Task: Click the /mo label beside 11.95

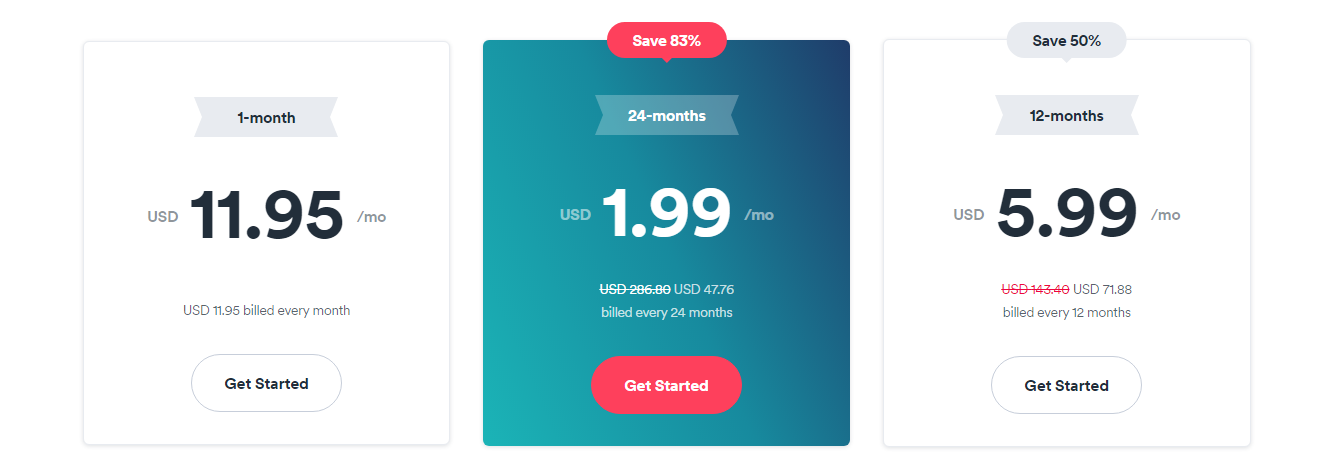Action: [371, 218]
